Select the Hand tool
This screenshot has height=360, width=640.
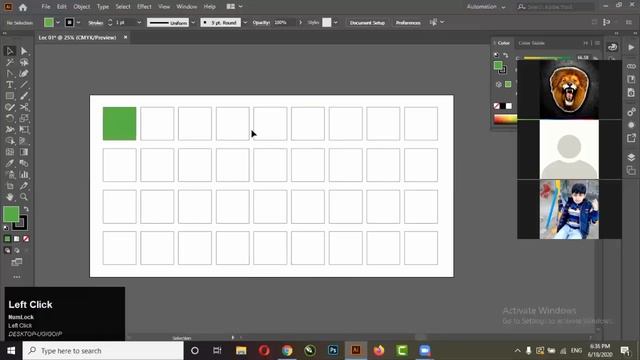[x=10, y=197]
